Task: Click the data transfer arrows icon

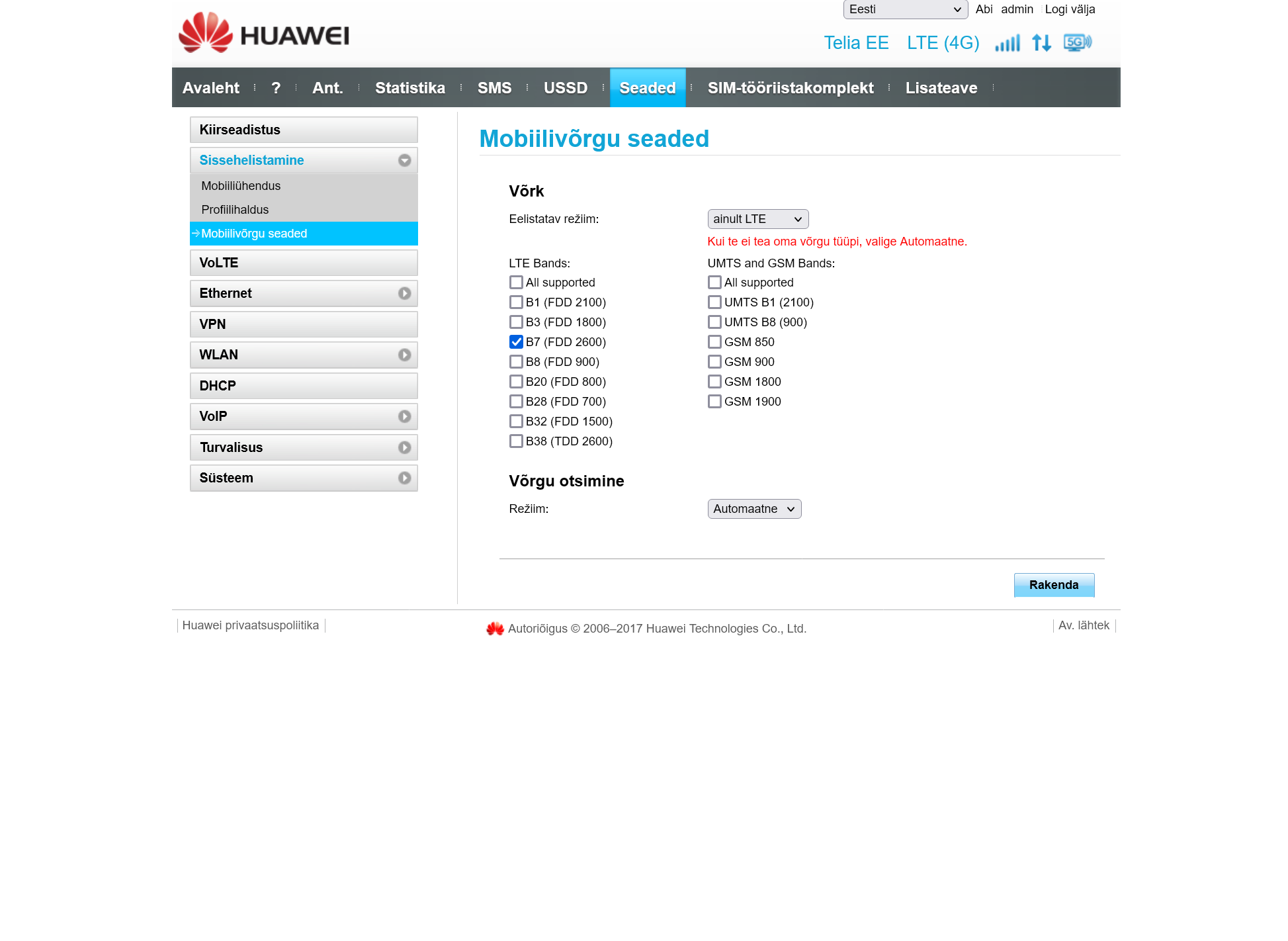Action: click(1042, 43)
